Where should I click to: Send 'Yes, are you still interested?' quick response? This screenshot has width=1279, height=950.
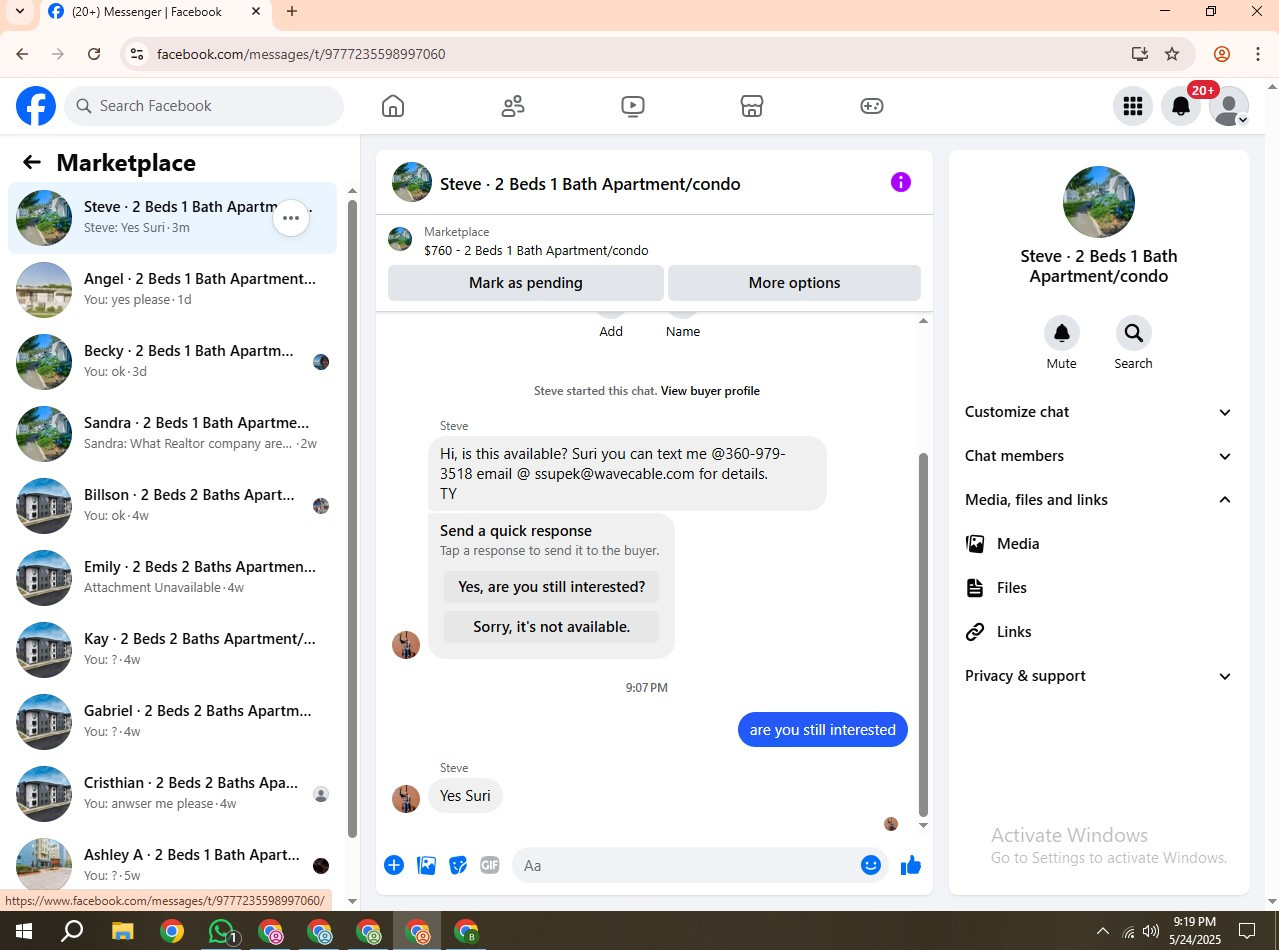(551, 587)
